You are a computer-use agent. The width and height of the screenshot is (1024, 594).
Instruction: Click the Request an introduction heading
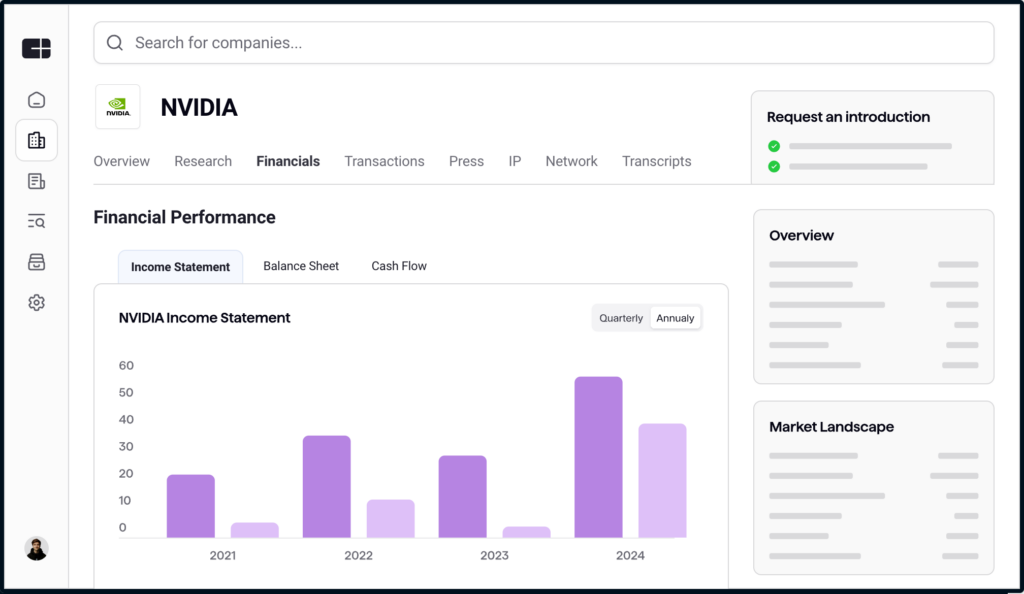pos(848,117)
